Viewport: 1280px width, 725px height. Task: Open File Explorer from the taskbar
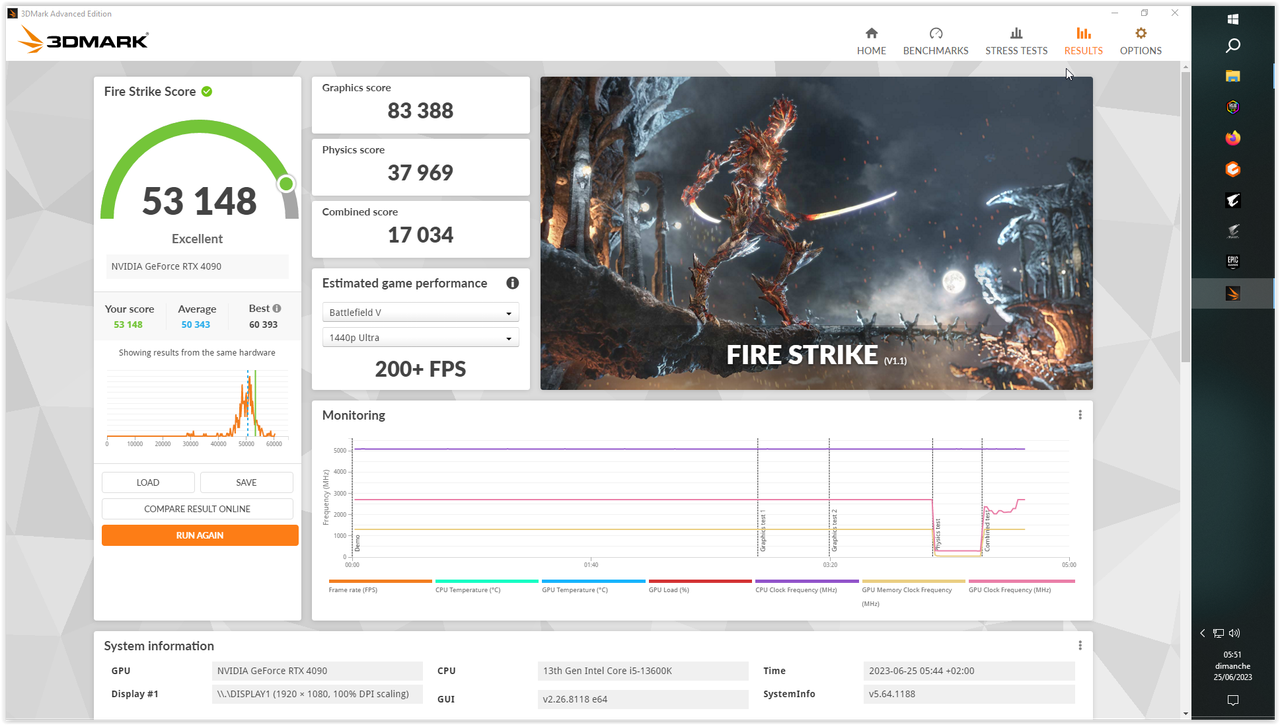[x=1233, y=76]
